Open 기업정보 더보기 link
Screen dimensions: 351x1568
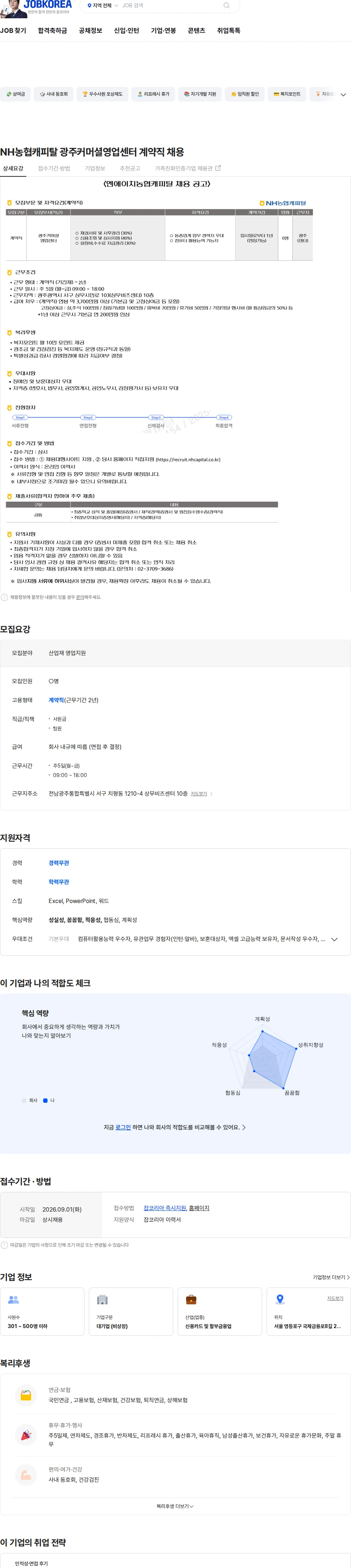coord(331,1277)
